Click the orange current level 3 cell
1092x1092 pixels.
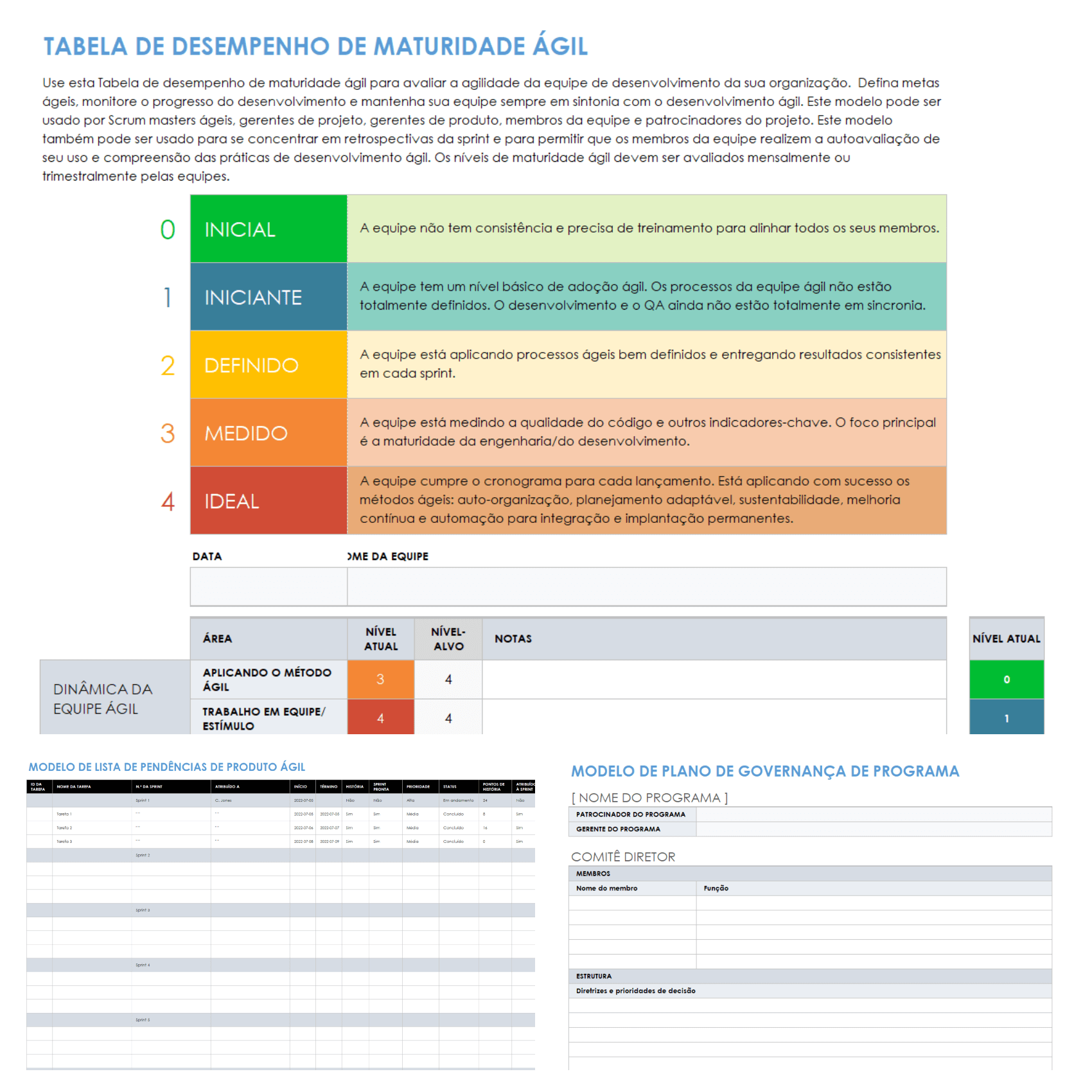click(x=381, y=680)
